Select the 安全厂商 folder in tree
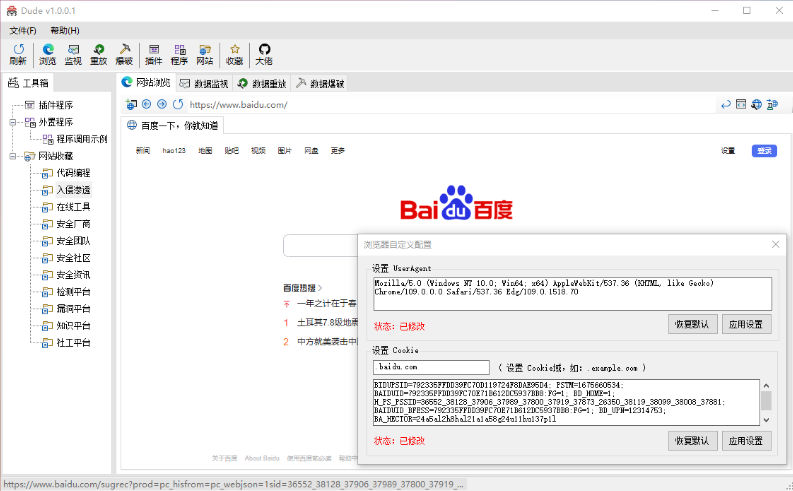The width and height of the screenshot is (793, 491). (x=73, y=224)
